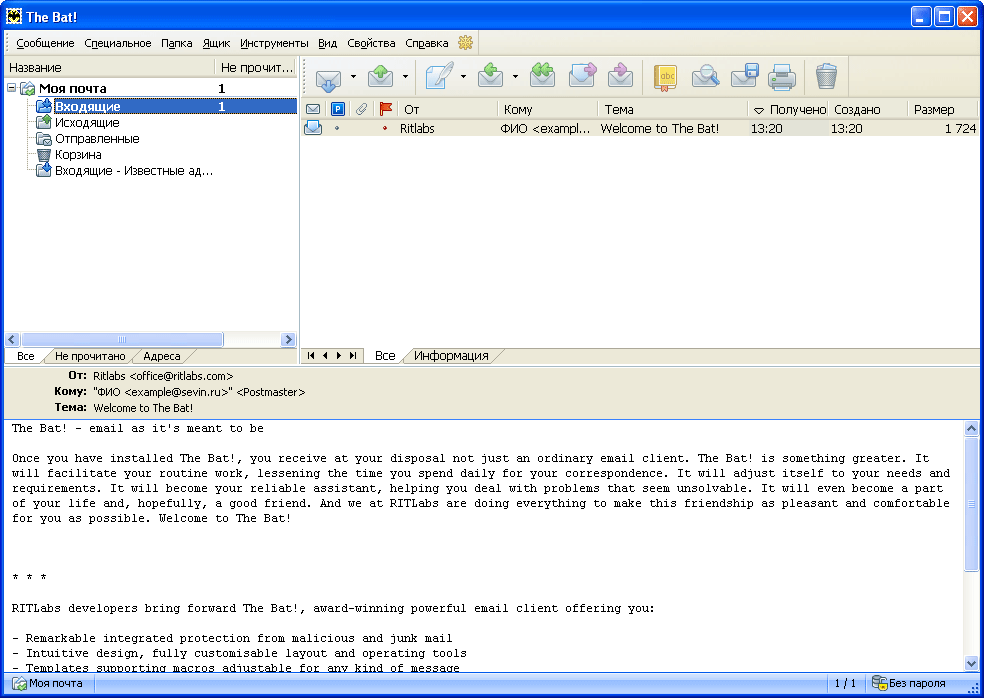The image size is (984, 698).
Task: Sort by Тема column header
Action: (673, 109)
